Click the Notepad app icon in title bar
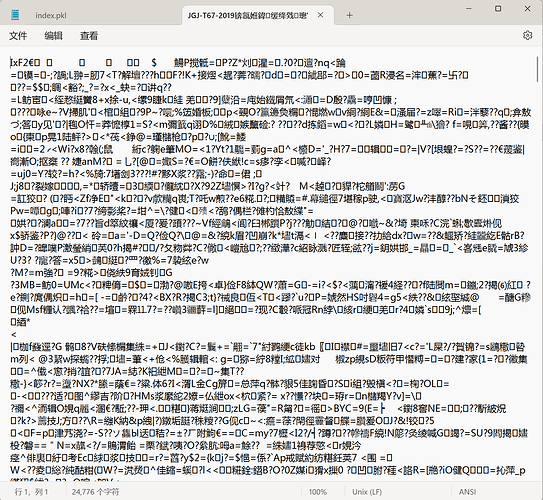Screen dimensions: 543x500 tap(15, 15)
